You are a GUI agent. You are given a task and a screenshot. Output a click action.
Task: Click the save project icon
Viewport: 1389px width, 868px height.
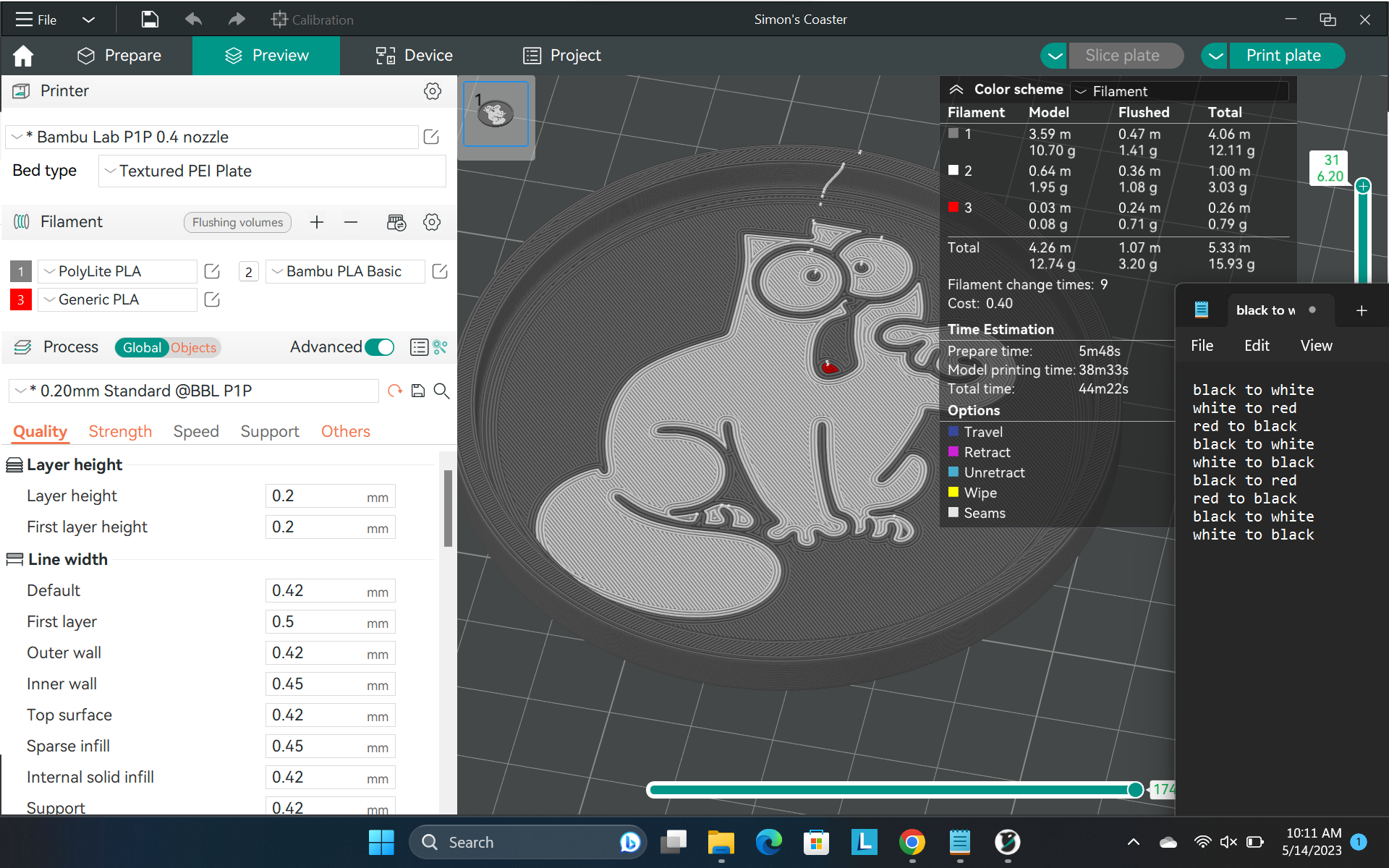pos(150,20)
